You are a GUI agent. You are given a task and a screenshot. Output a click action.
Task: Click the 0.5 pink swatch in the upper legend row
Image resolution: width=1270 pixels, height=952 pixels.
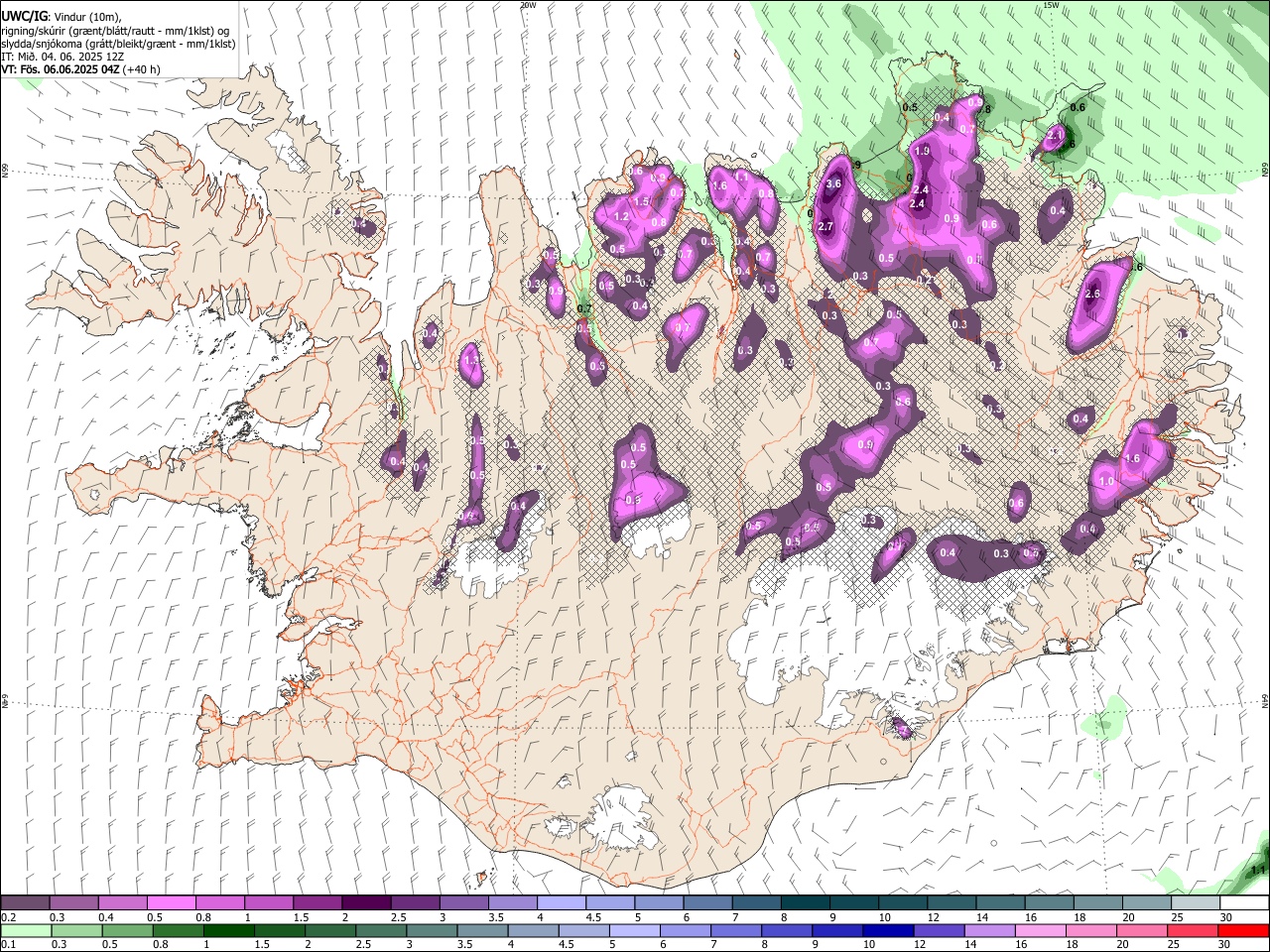[171, 902]
